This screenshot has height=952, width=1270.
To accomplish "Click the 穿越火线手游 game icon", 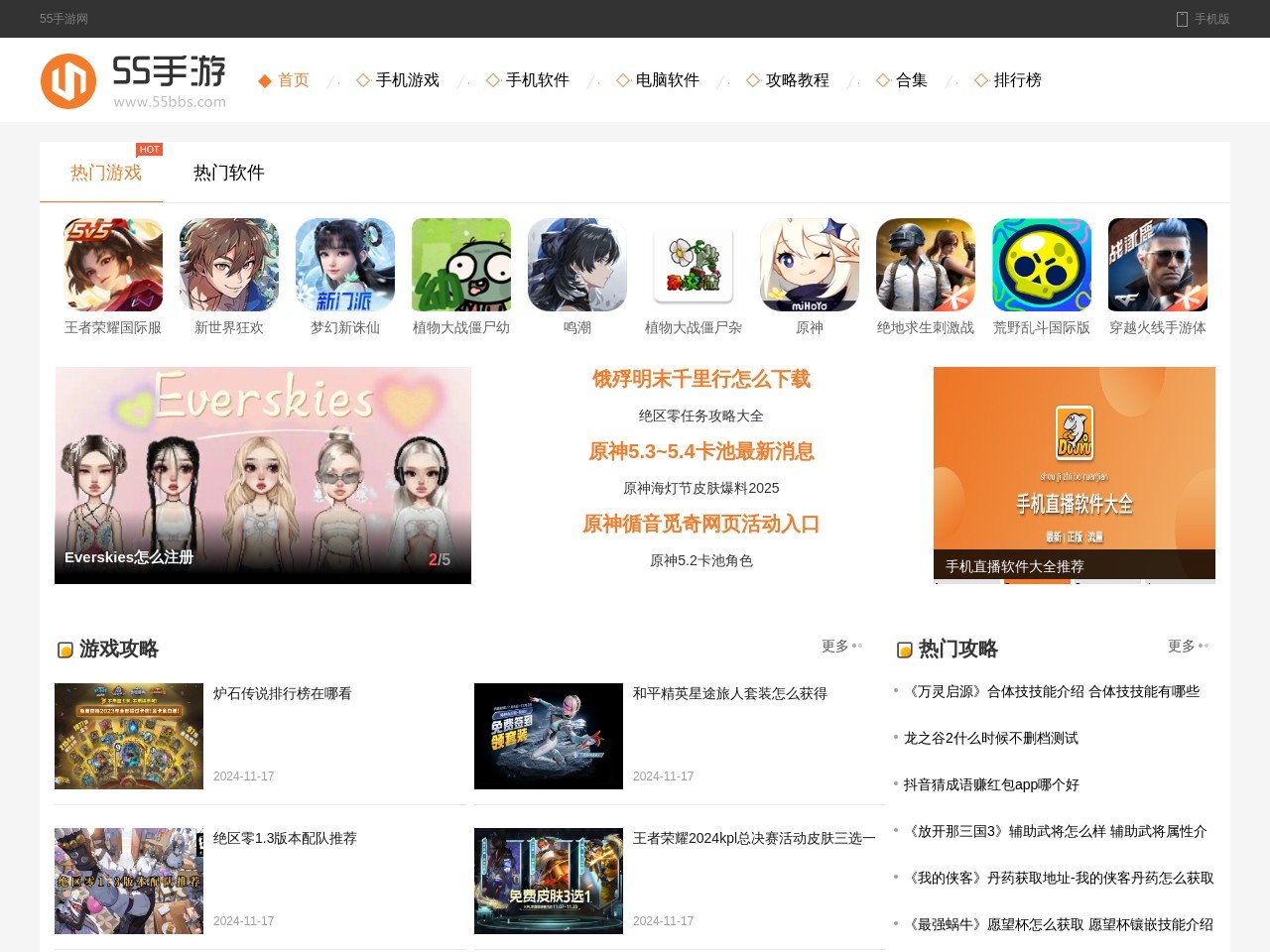I will pos(1158,265).
